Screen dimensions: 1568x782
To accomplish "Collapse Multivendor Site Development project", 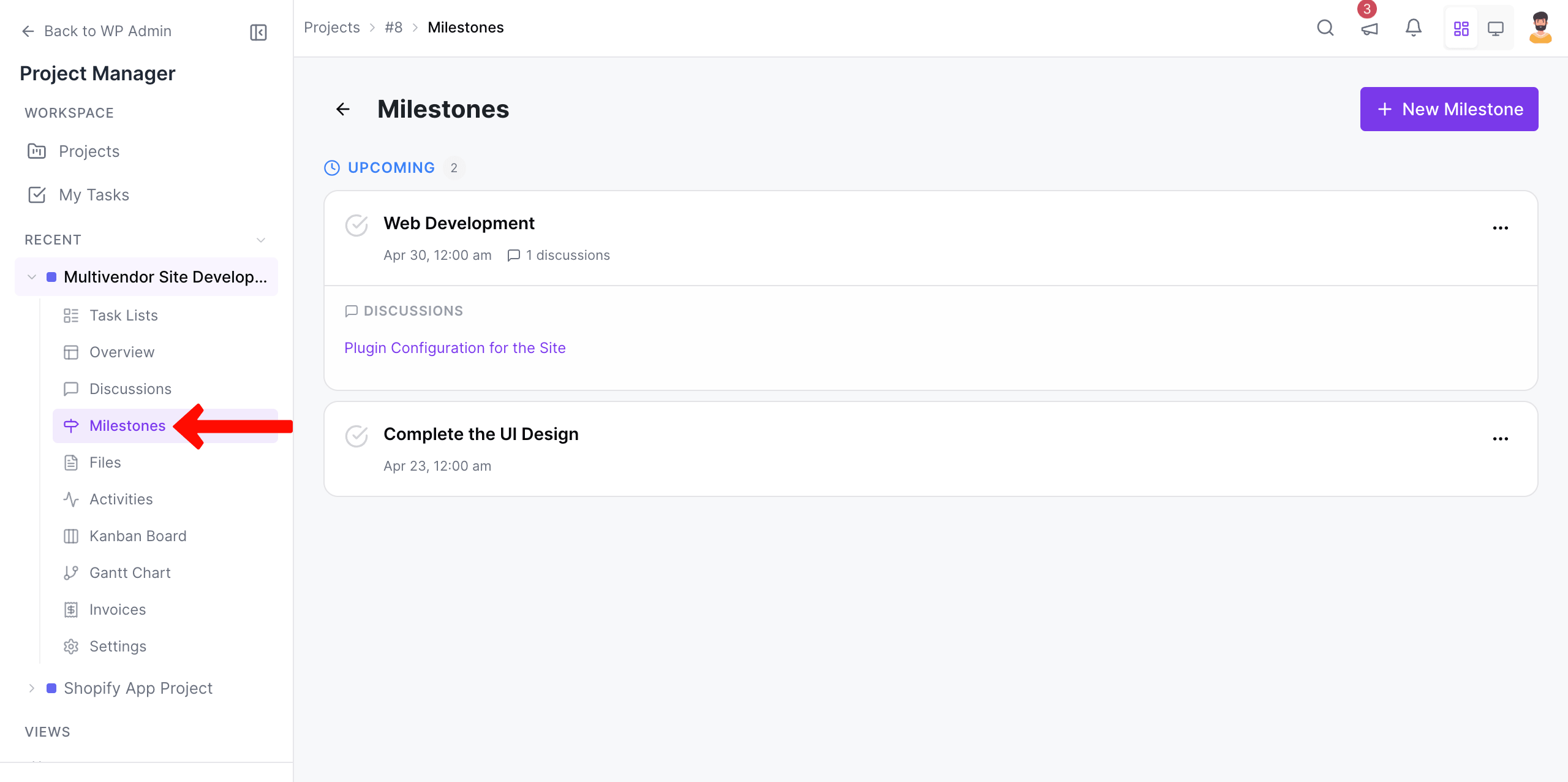I will 32,276.
